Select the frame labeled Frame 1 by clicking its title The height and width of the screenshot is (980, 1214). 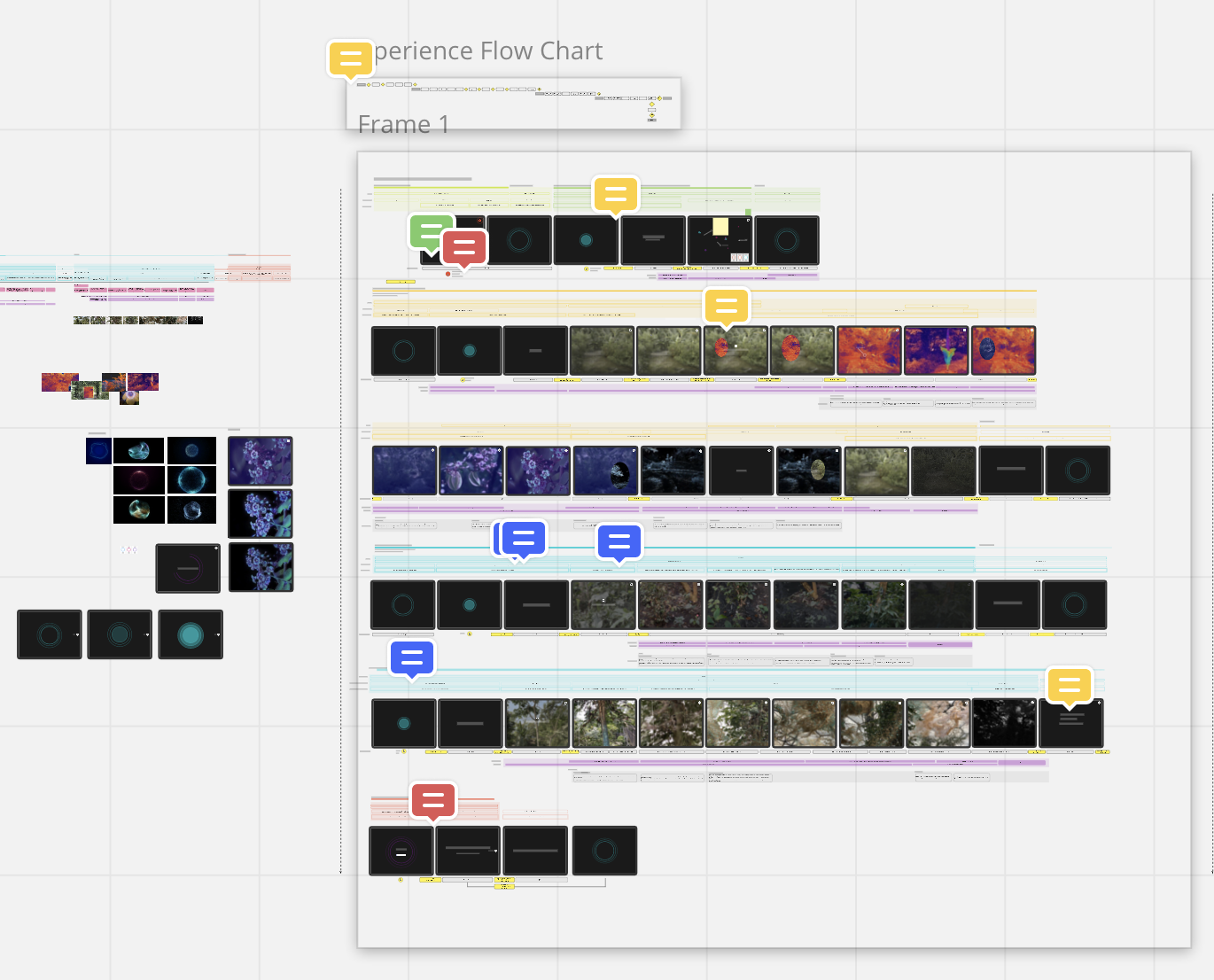[x=403, y=124]
